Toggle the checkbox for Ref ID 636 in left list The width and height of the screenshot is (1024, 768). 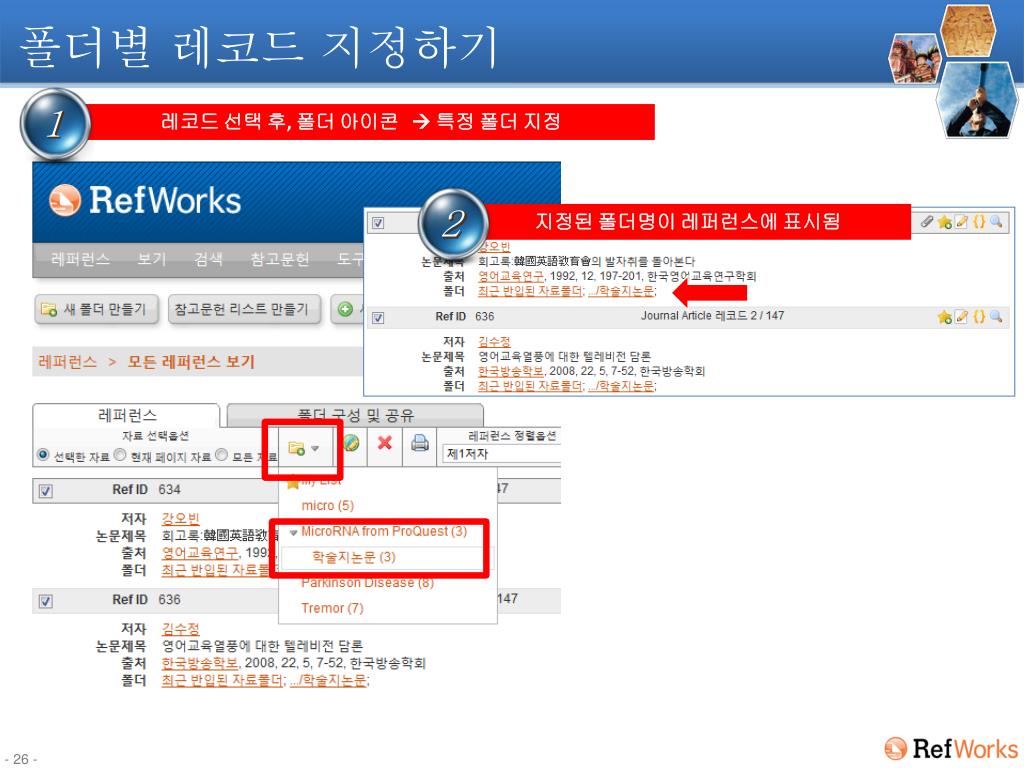(x=46, y=601)
